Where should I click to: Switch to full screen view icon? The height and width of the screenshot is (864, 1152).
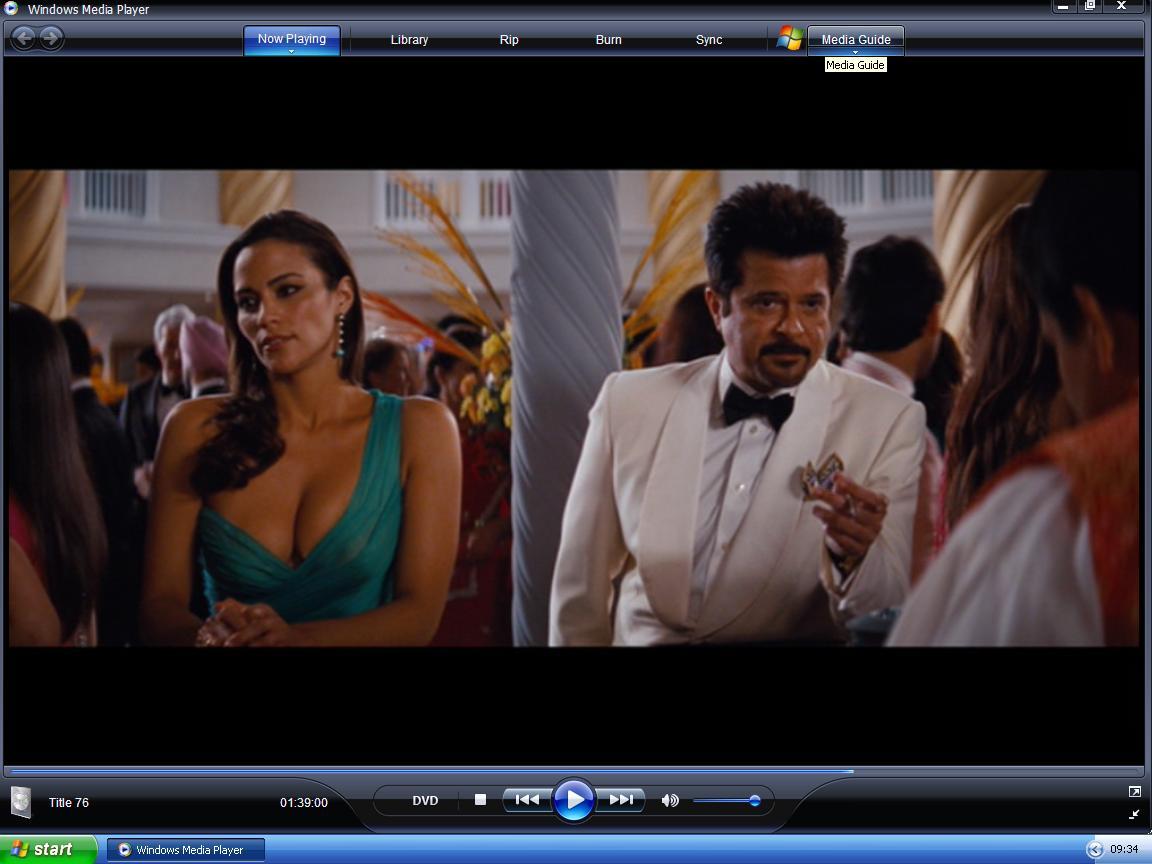[1134, 791]
